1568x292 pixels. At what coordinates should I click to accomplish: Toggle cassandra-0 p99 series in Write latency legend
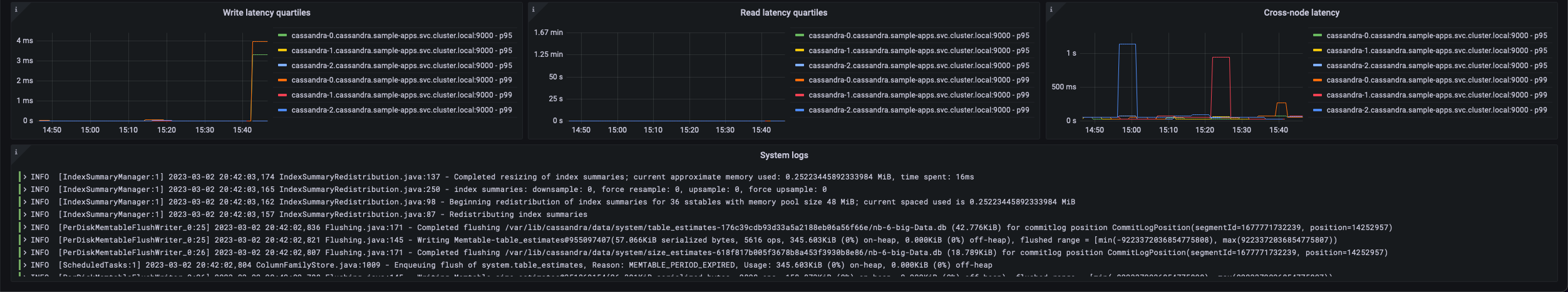click(x=401, y=80)
